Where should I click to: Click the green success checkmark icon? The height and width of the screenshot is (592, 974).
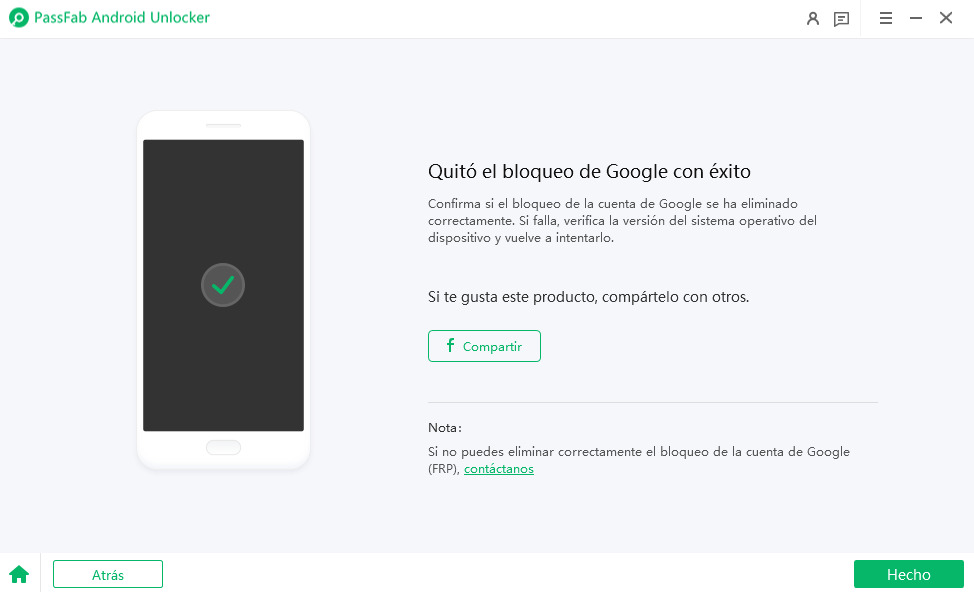click(223, 285)
